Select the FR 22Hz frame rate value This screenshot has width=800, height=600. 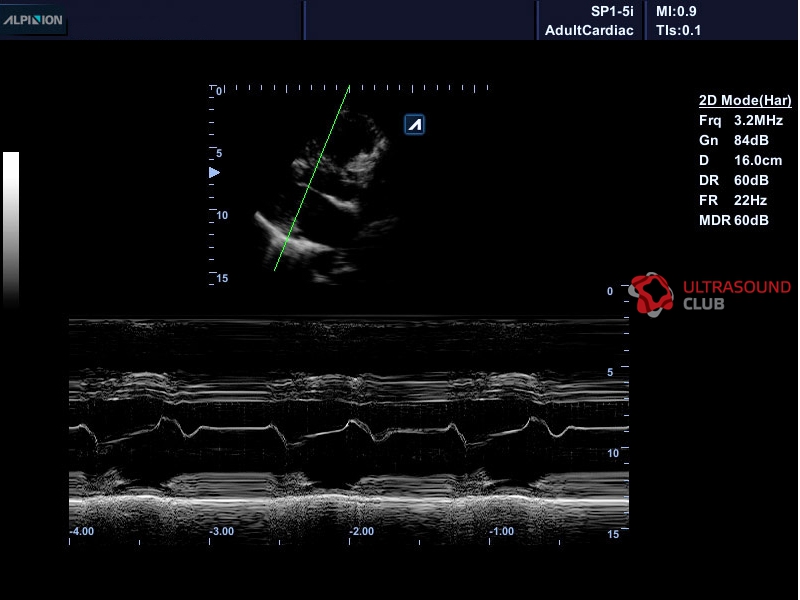[733, 200]
